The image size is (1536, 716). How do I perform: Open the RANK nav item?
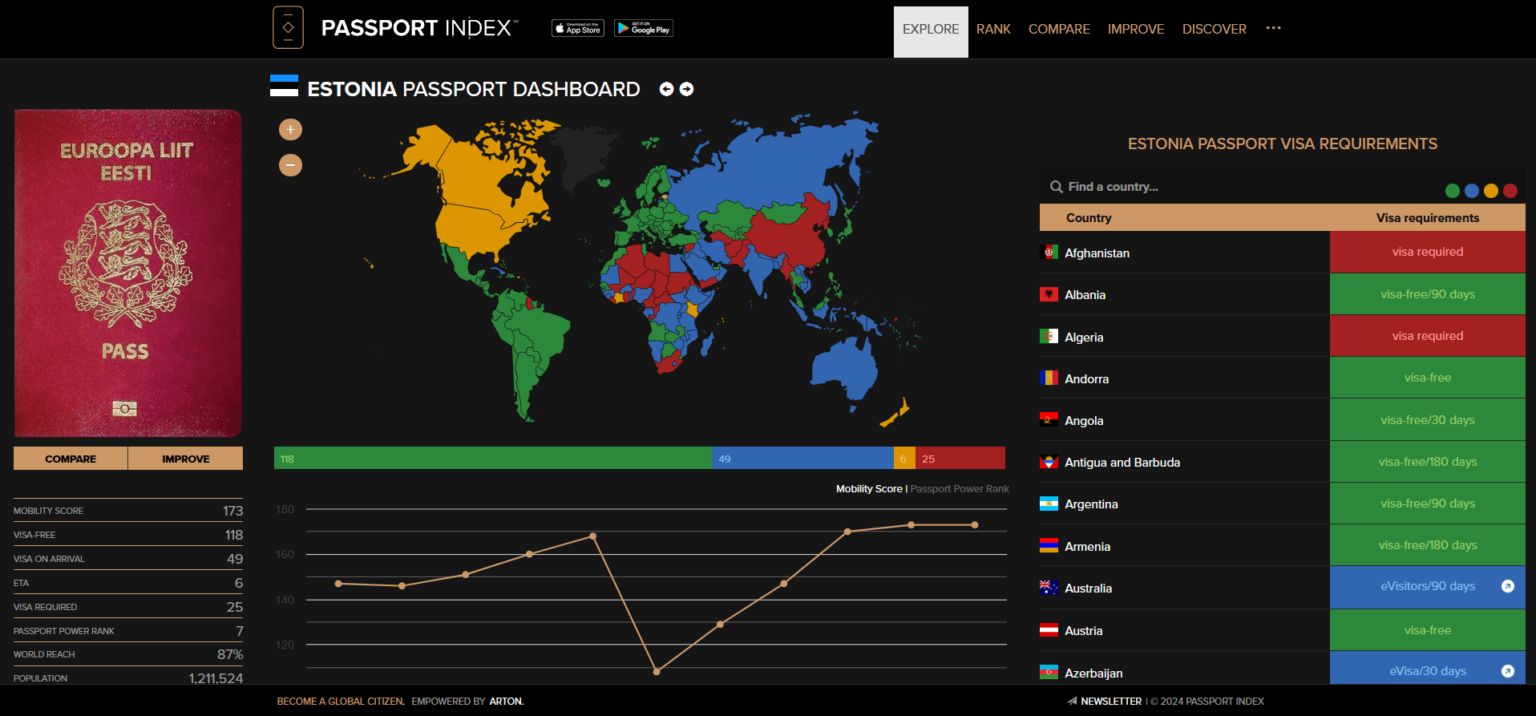coord(993,30)
